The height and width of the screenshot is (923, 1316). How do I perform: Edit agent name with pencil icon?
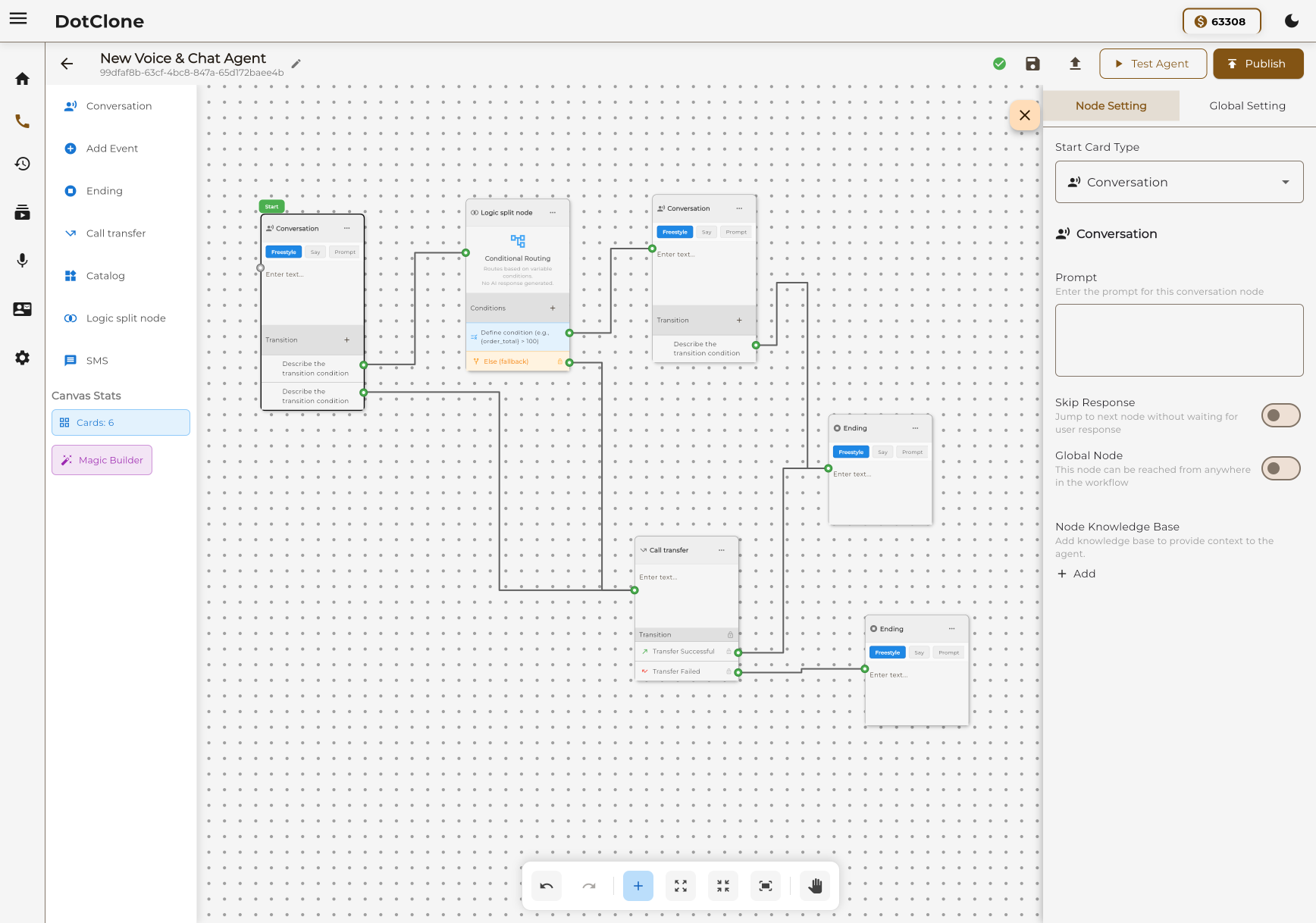(296, 64)
